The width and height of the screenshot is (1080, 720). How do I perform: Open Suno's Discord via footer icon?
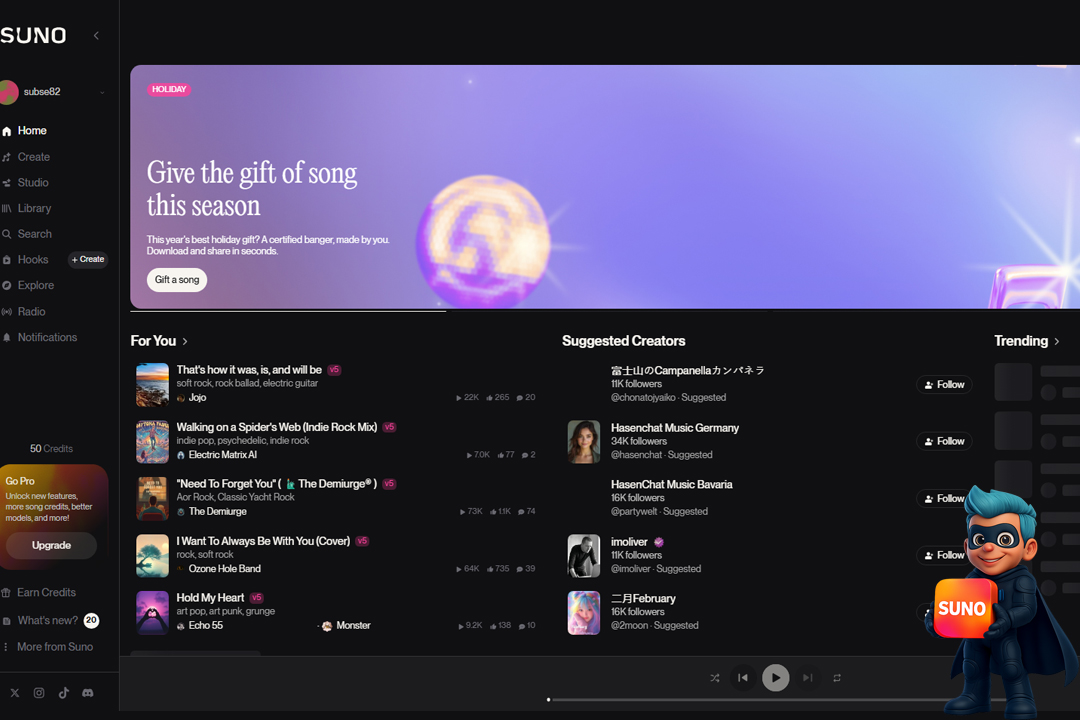(x=88, y=692)
